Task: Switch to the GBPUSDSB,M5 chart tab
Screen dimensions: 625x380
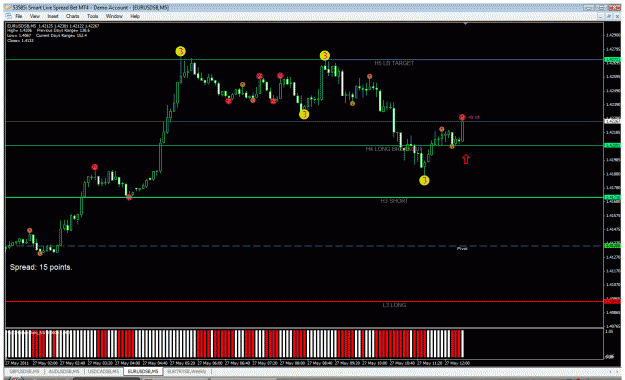Action: click(x=24, y=372)
